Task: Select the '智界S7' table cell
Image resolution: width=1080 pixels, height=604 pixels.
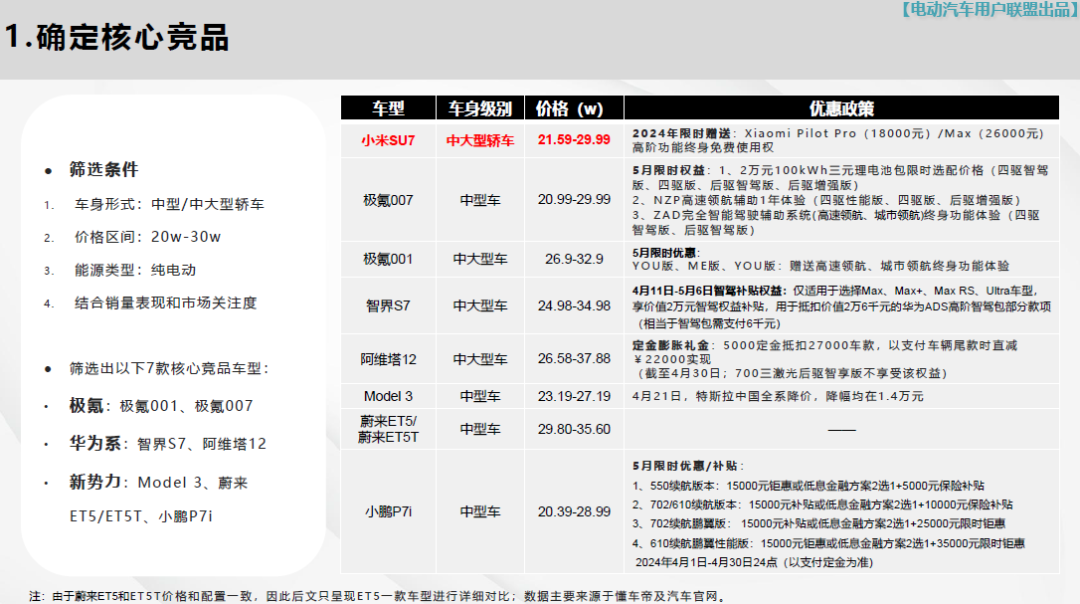Action: click(x=388, y=306)
